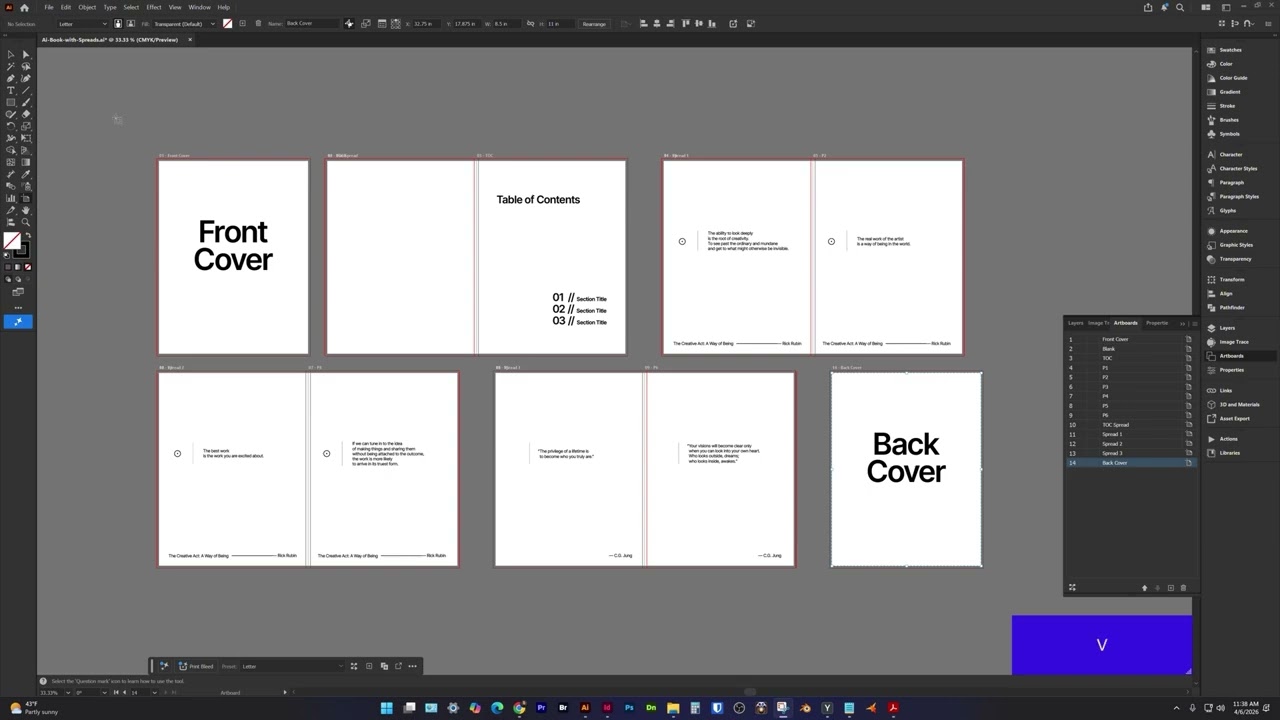Open Artboards panel flyout menu
The width and height of the screenshot is (1280, 720).
[x=1194, y=323]
